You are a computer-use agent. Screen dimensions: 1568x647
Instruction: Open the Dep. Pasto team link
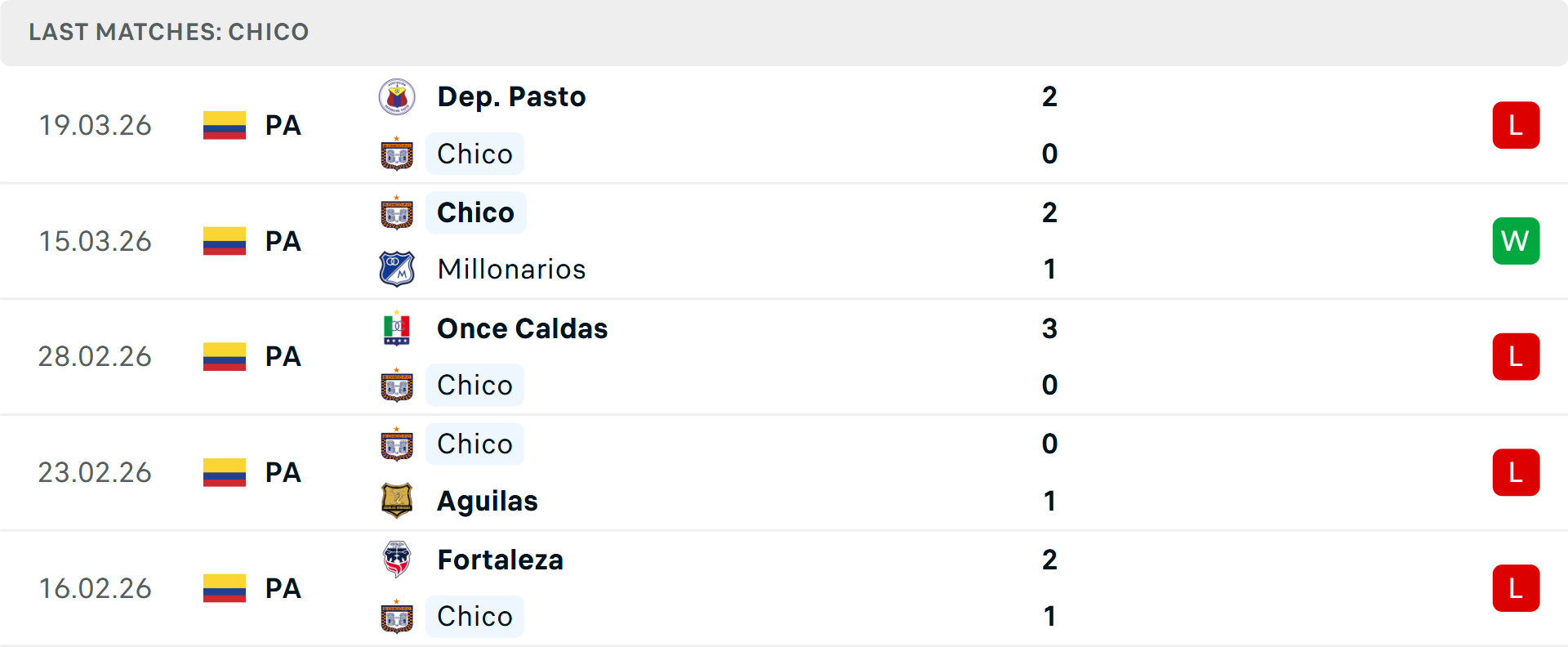coord(511,97)
